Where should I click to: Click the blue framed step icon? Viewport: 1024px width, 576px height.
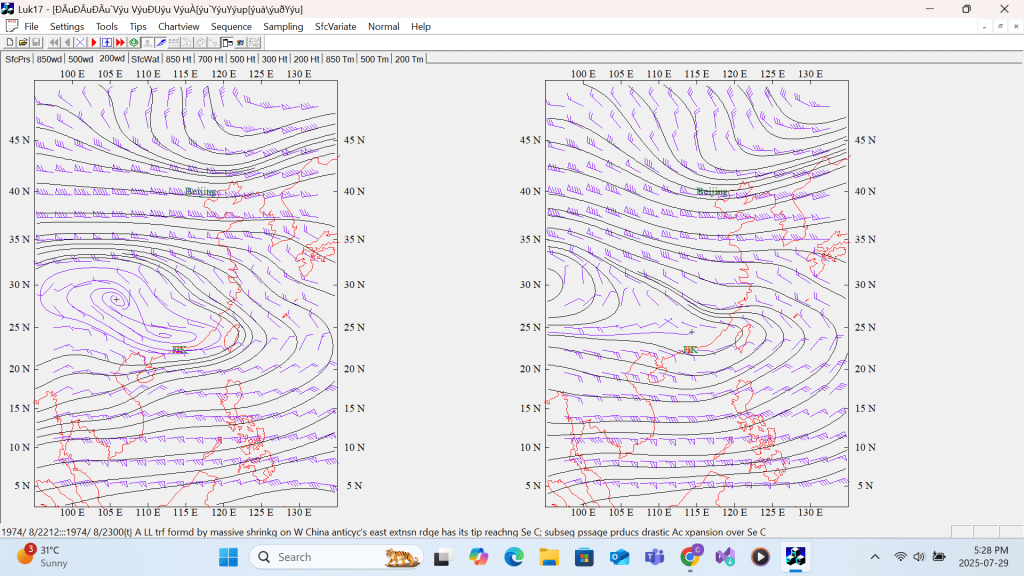pyautogui.click(x=106, y=43)
